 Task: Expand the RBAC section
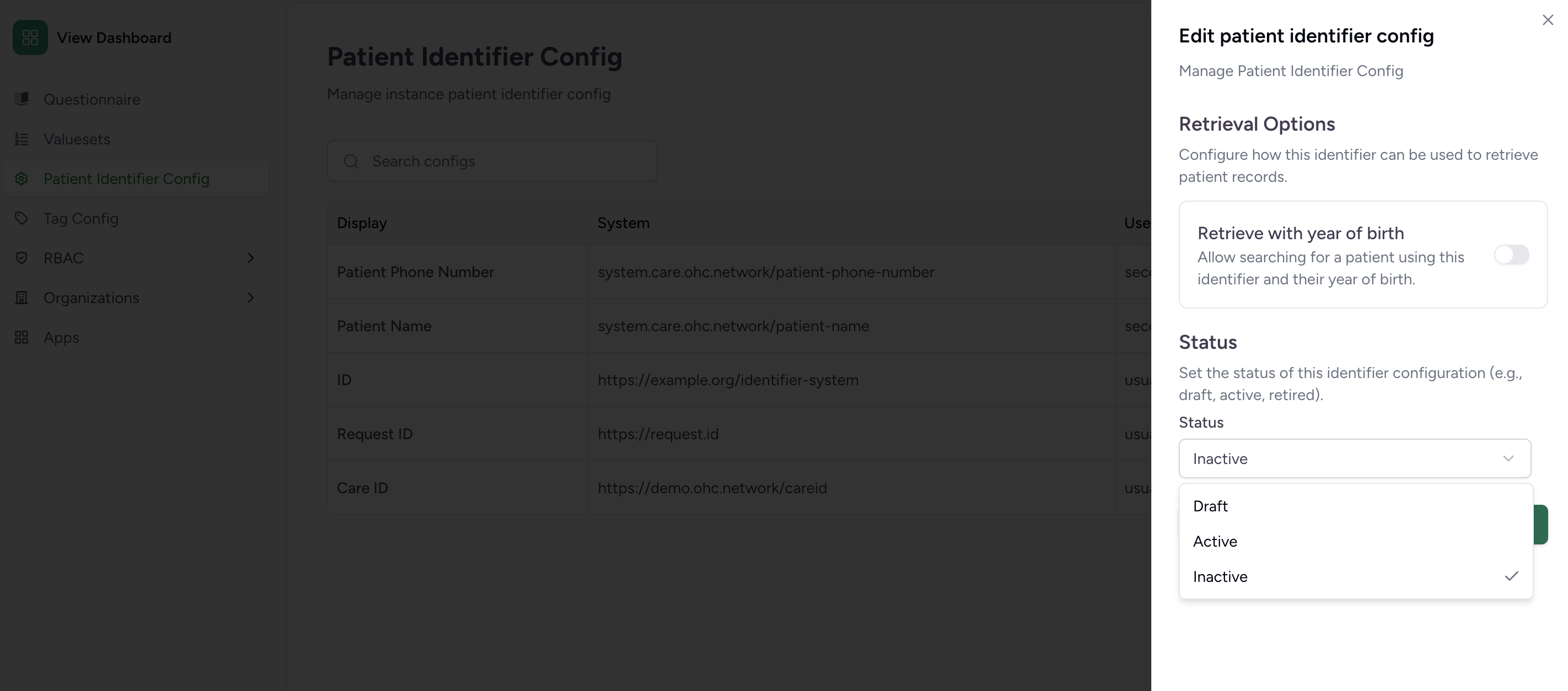251,258
